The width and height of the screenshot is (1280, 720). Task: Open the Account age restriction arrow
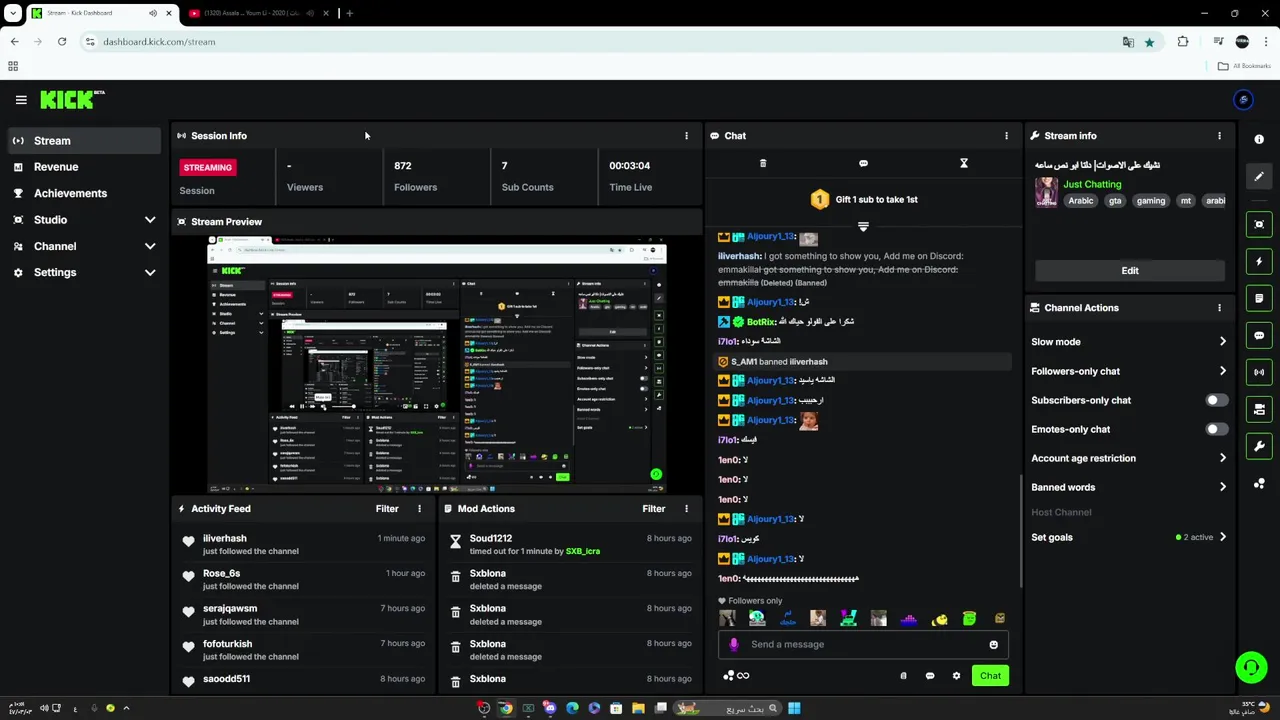(1222, 458)
